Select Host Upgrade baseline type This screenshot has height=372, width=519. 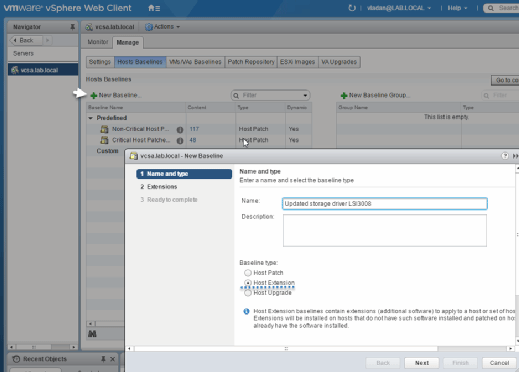[x=247, y=293]
